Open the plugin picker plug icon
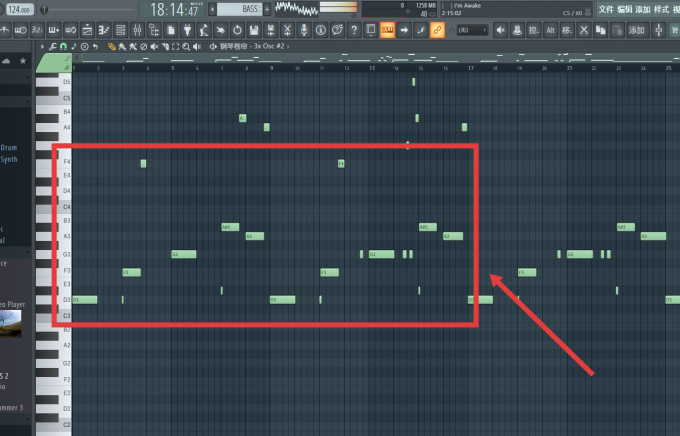Screen dimensions: 680x436 tap(187, 30)
